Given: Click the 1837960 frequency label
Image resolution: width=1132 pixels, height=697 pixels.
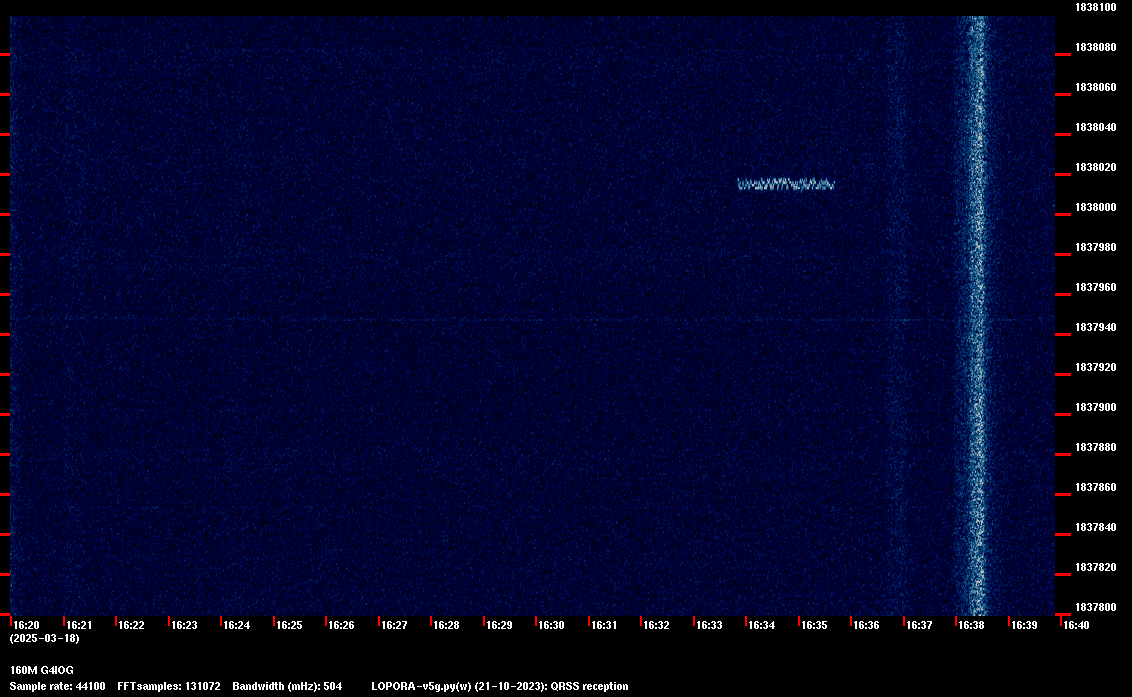Looking at the screenshot, I should tap(1096, 287).
